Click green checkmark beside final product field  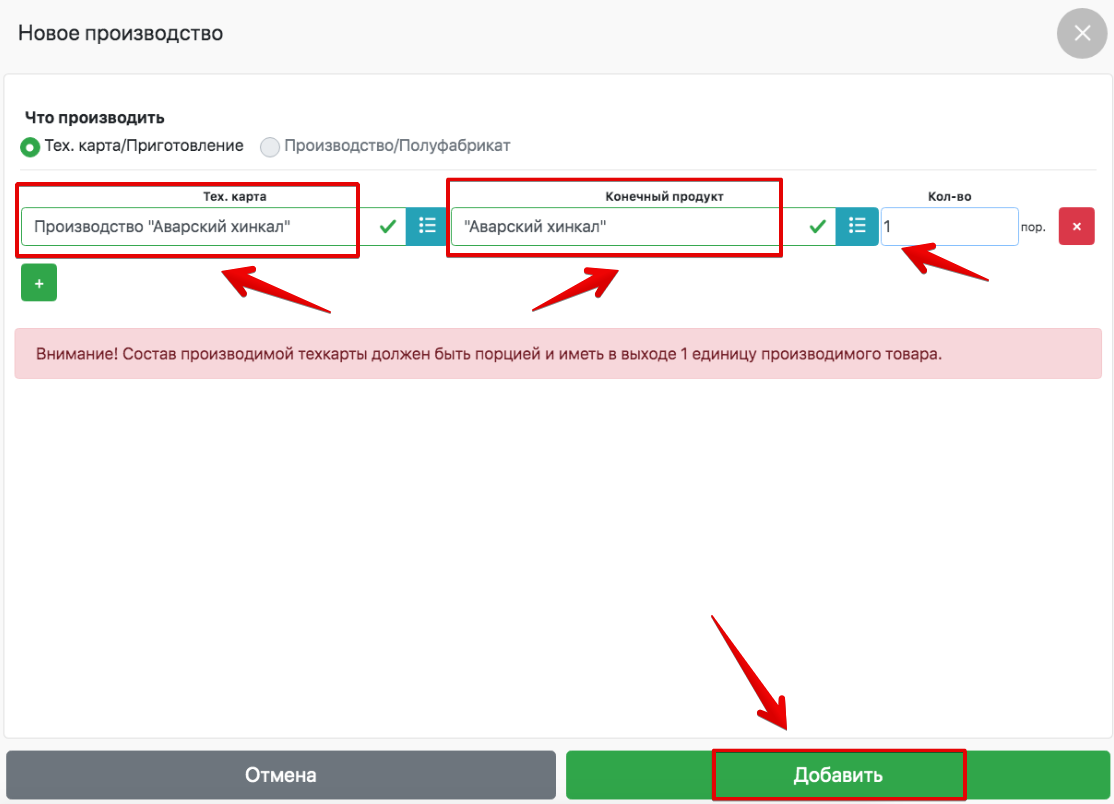(x=818, y=227)
